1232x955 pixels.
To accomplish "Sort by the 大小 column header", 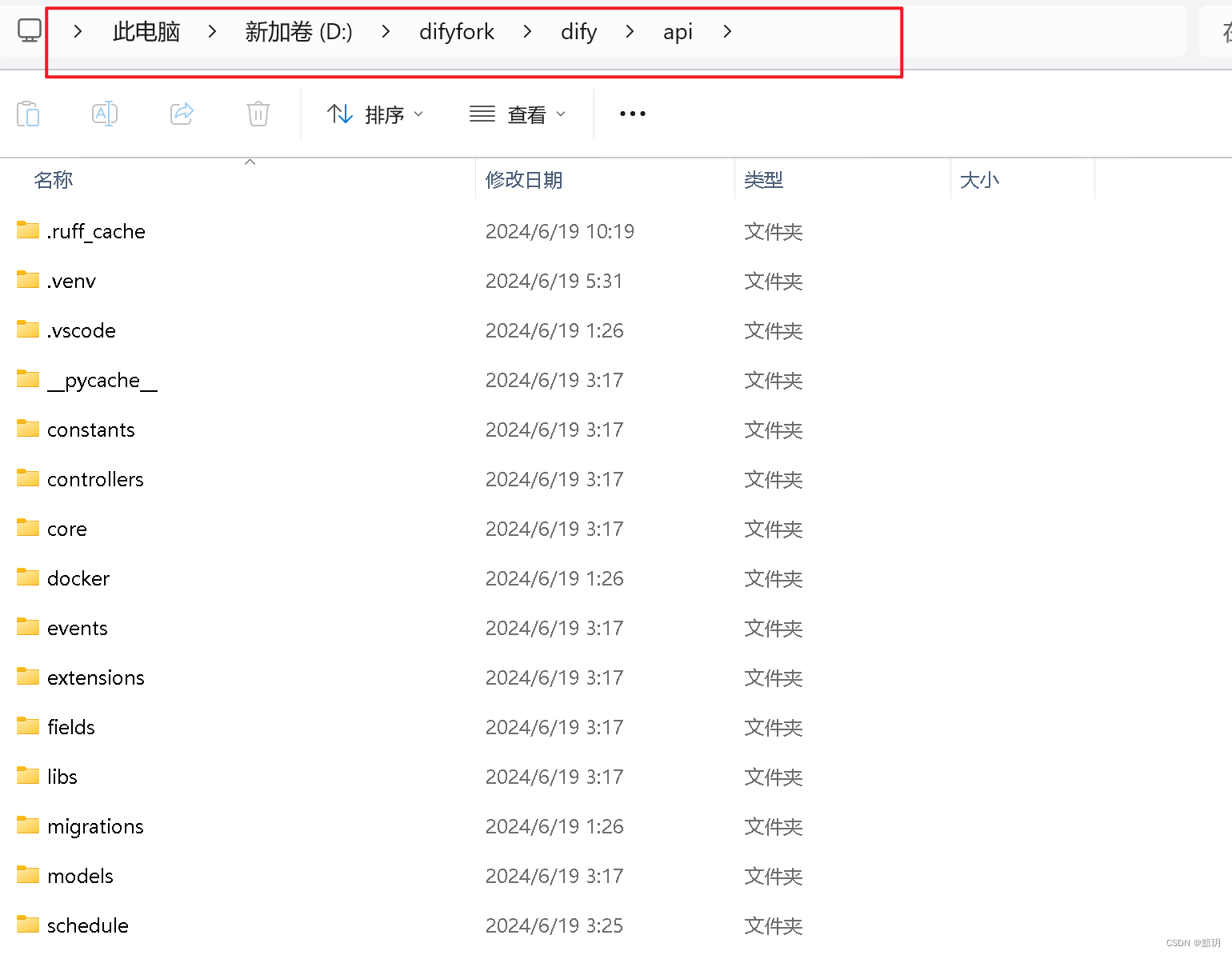I will coord(979,180).
